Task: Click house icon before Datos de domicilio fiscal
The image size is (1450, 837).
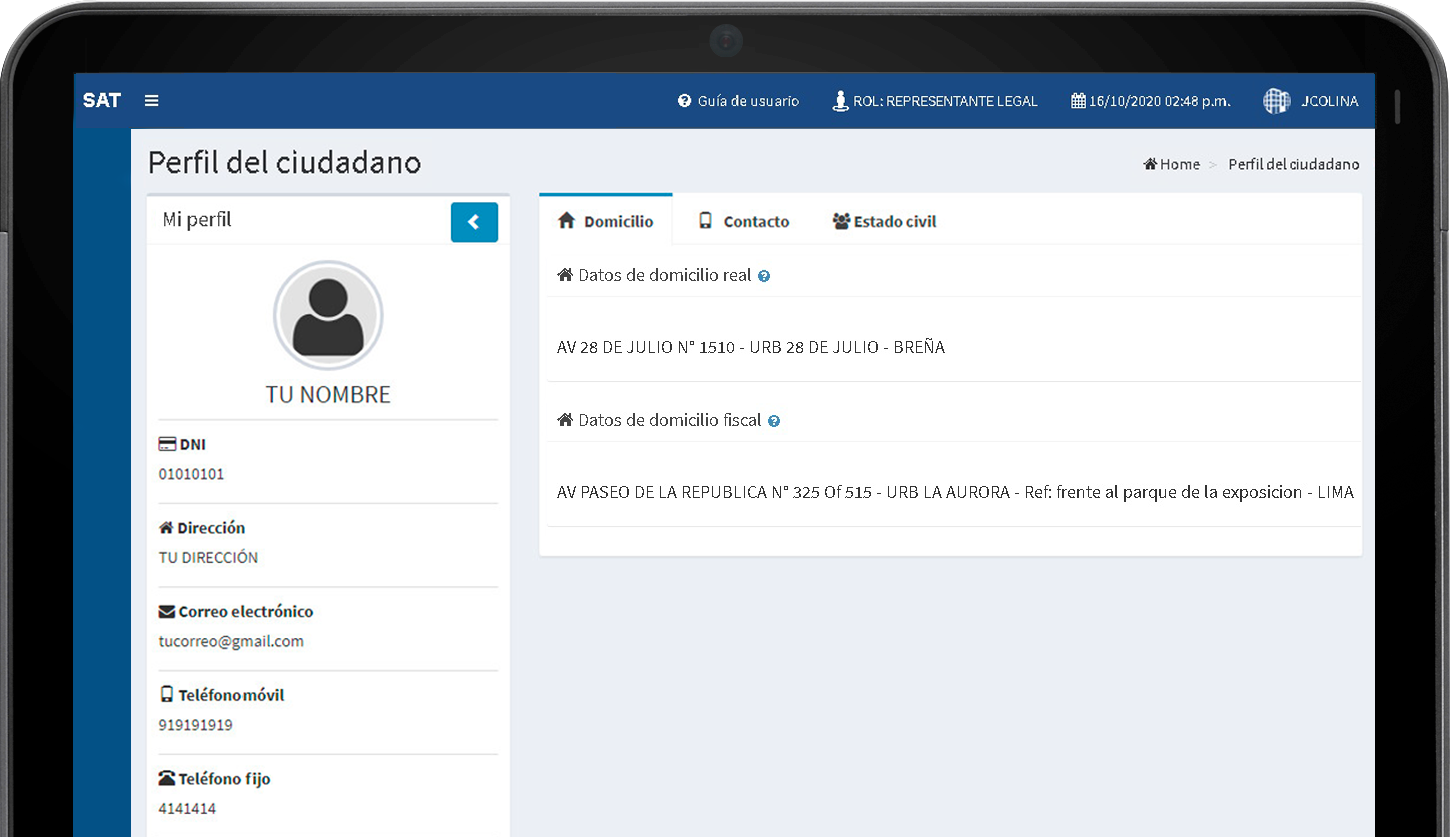Action: click(x=565, y=420)
